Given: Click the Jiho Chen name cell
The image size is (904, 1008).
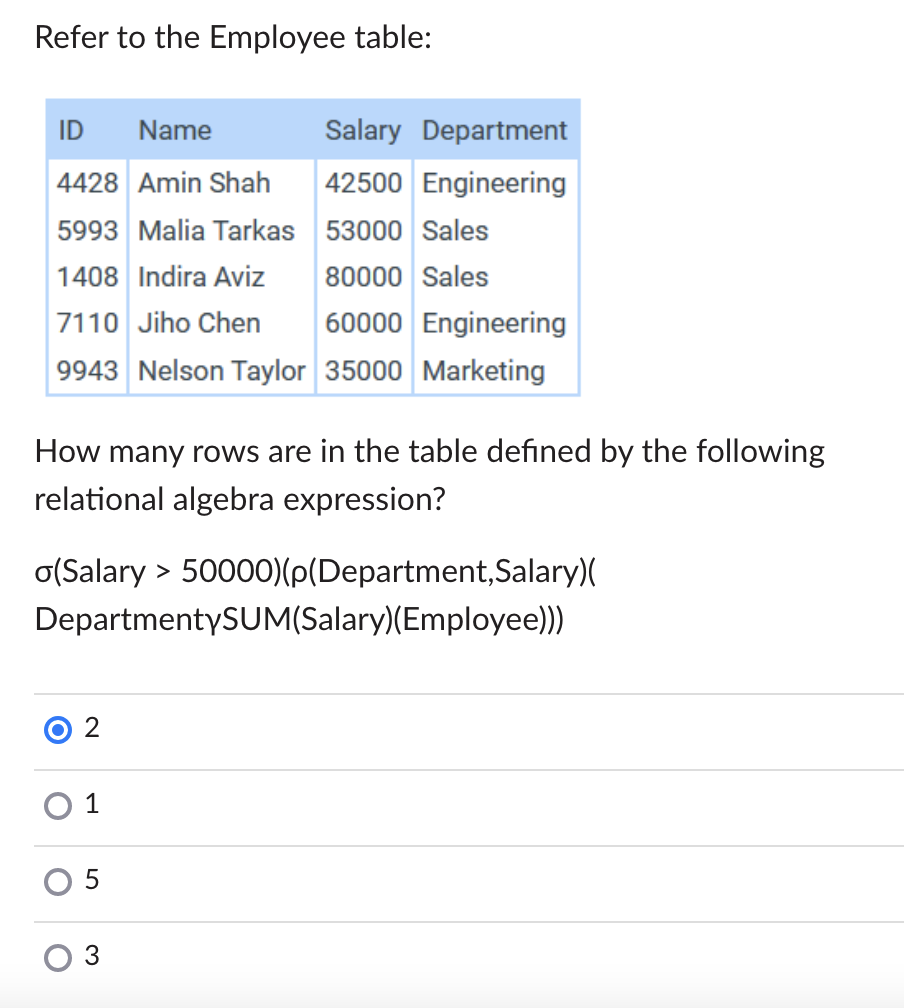Looking at the screenshot, I should [199, 324].
